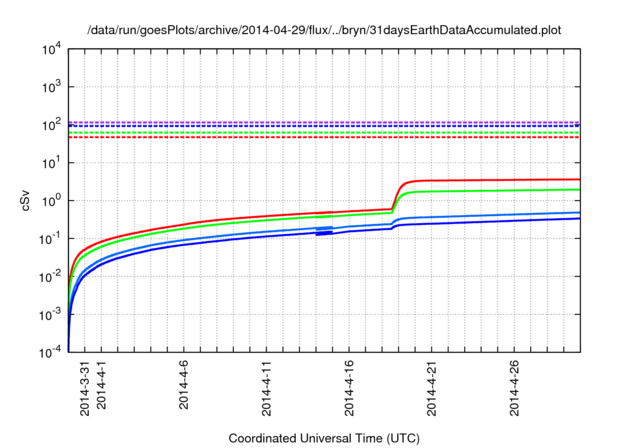Click the 2014-4-26 date label
Screen dimensions: 640x448
tap(514, 388)
